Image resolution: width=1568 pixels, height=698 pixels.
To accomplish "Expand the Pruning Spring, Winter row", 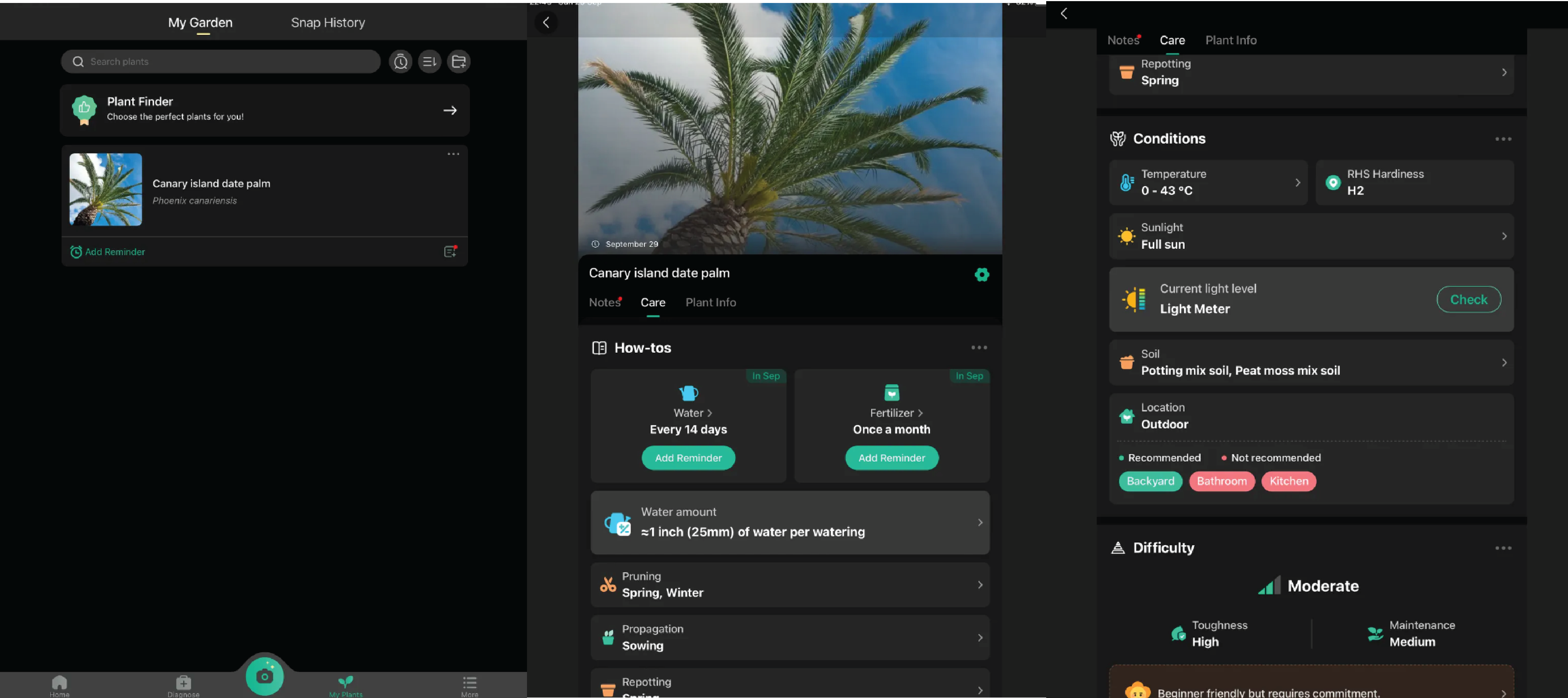I will 789,585.
